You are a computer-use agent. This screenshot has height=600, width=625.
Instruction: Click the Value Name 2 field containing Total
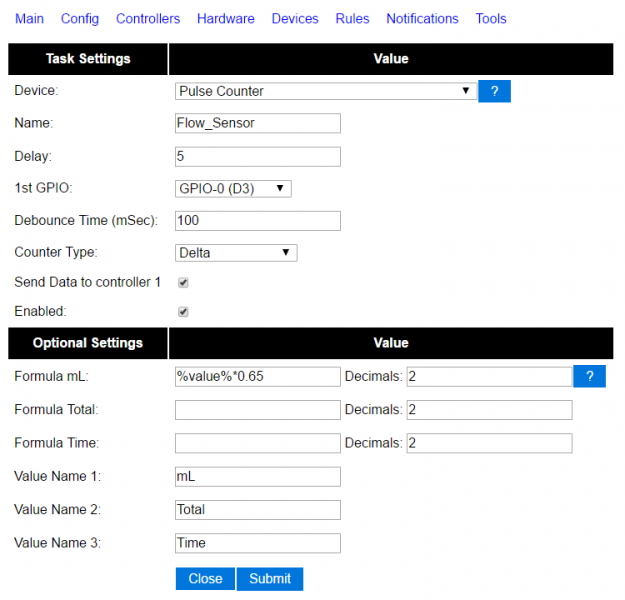[257, 510]
